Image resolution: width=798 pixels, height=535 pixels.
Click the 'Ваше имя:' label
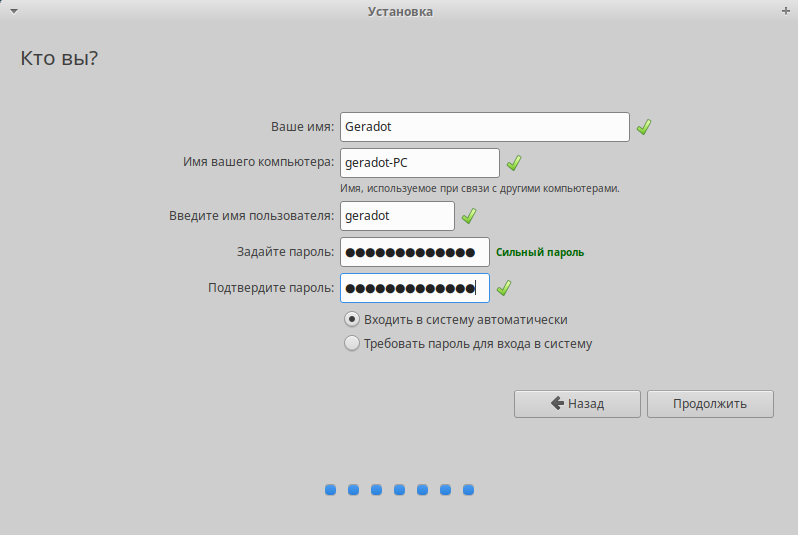(302, 127)
